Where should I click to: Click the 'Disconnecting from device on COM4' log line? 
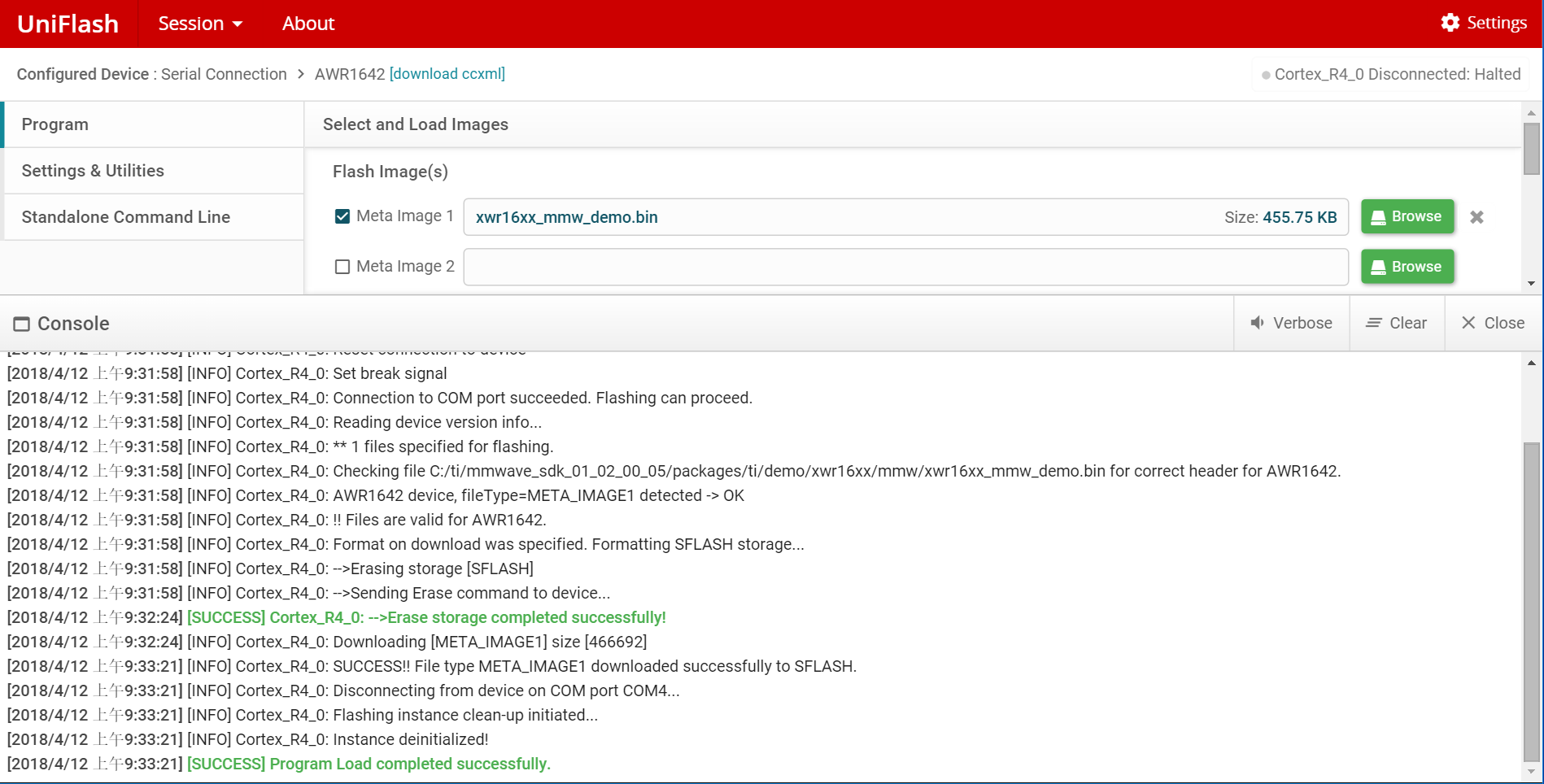click(x=343, y=690)
